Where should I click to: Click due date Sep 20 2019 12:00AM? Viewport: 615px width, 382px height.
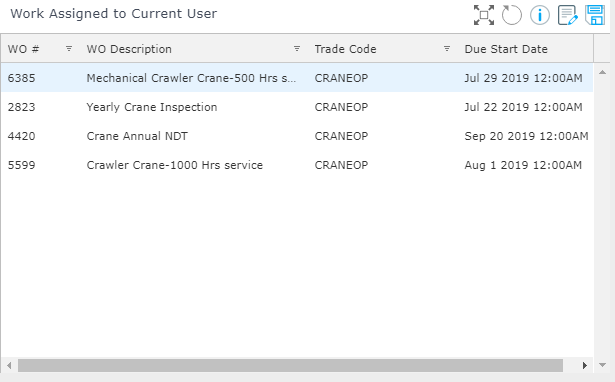526,136
